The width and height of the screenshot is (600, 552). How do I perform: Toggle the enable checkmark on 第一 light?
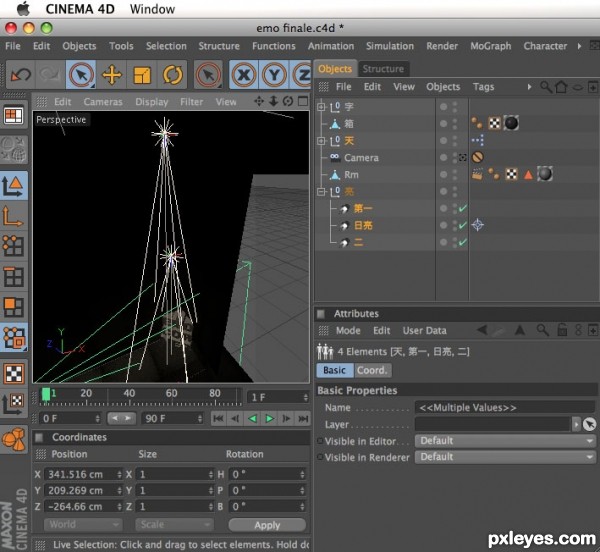pos(463,208)
